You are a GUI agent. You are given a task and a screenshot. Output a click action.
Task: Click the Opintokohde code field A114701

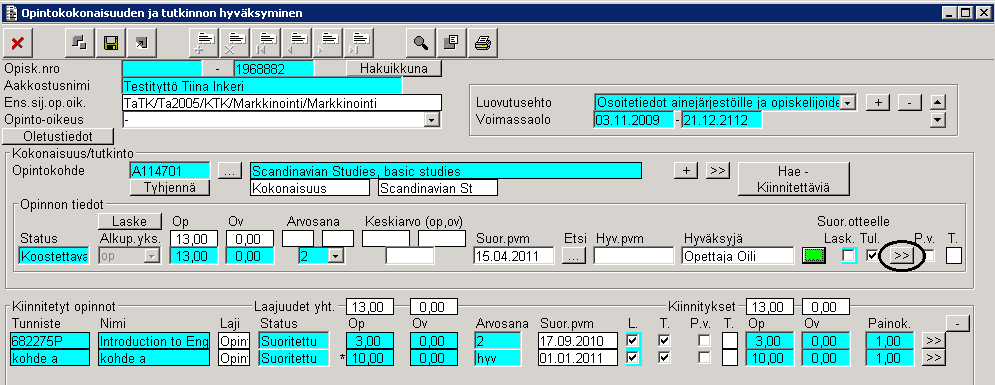pos(169,171)
